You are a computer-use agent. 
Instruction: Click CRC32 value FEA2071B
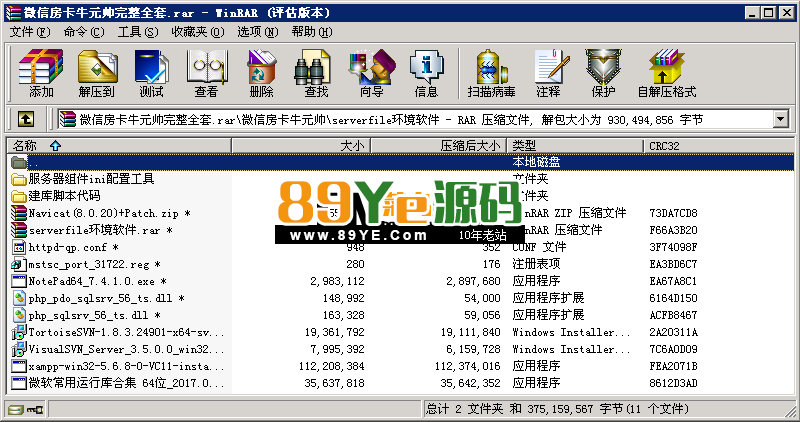click(673, 366)
